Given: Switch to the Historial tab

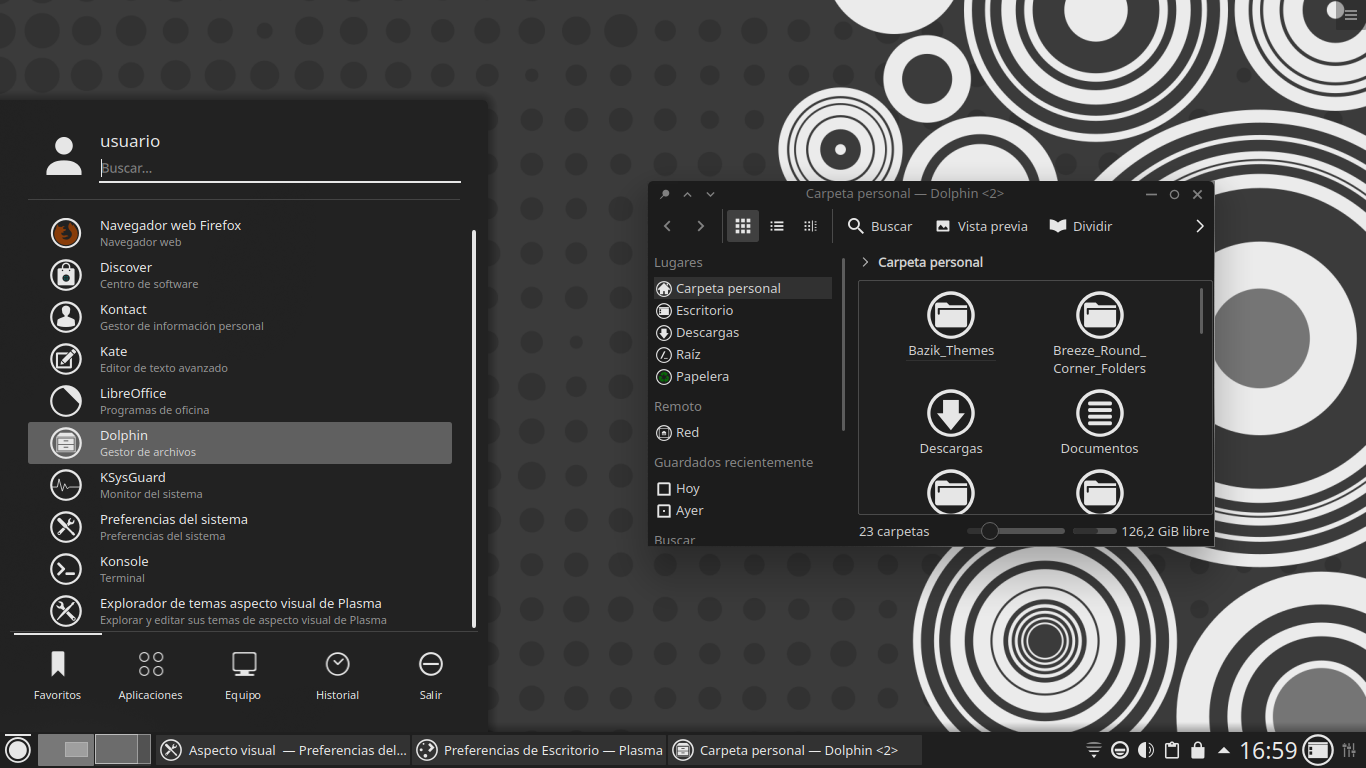Looking at the screenshot, I should (337, 676).
